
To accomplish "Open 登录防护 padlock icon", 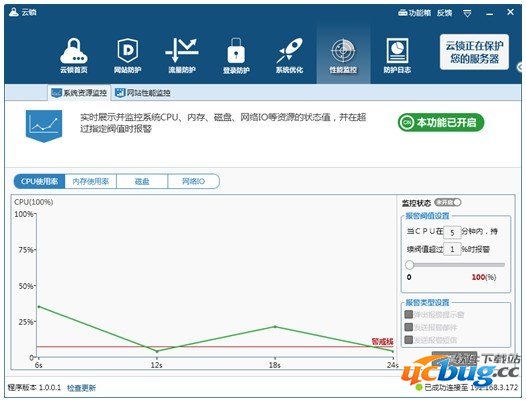I will [x=236, y=55].
